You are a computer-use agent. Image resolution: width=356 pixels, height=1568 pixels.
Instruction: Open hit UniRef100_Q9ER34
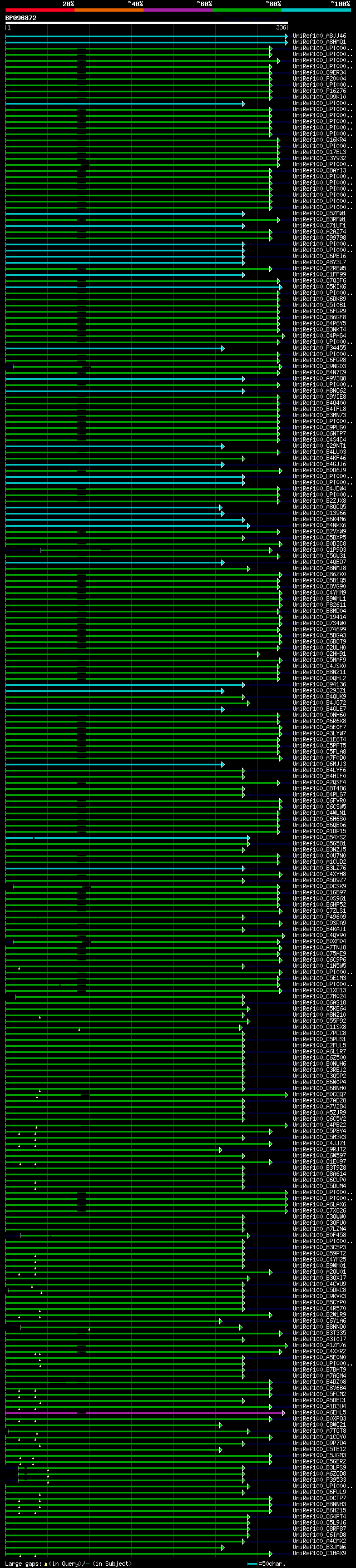pyautogui.click(x=319, y=72)
